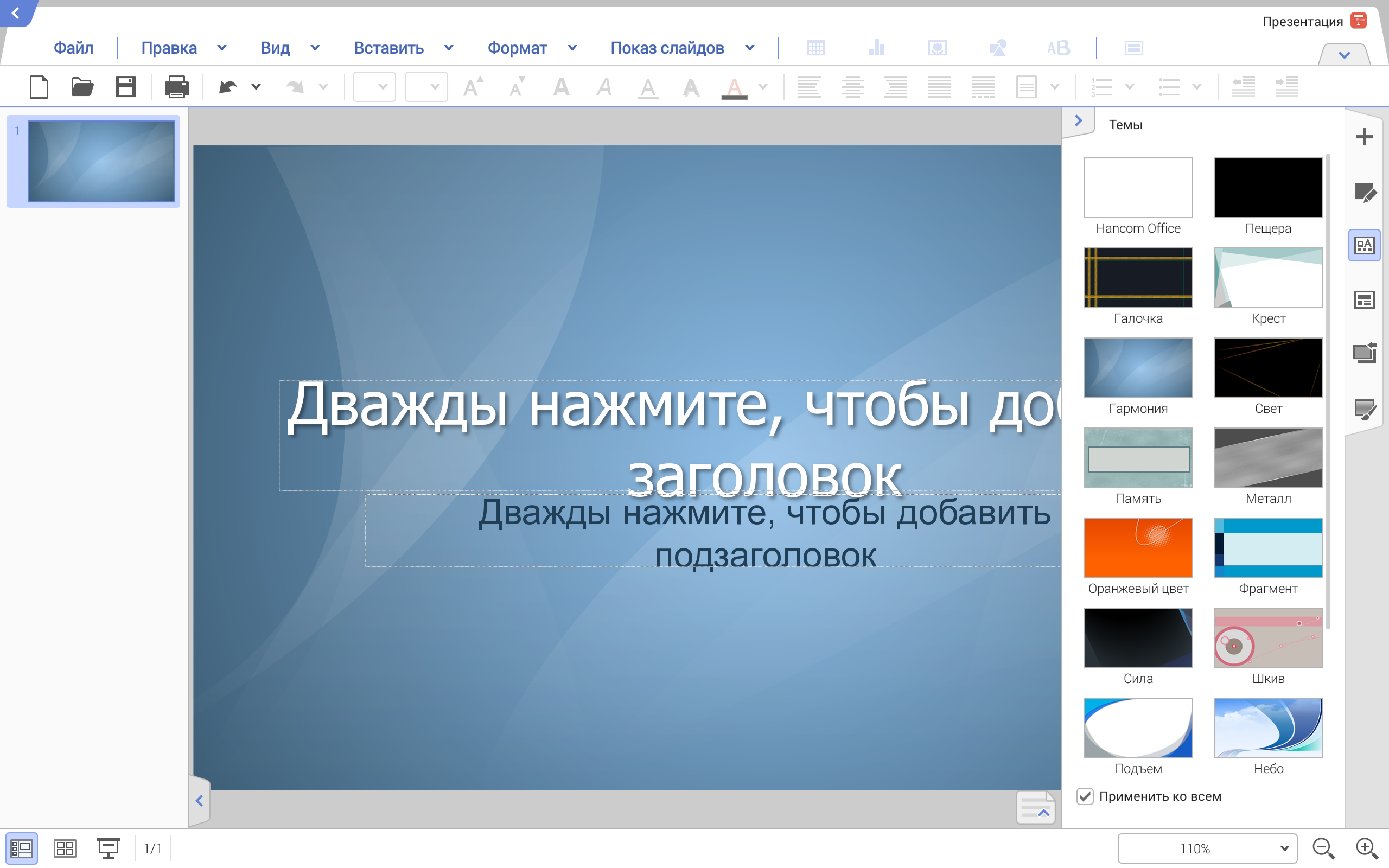
Task: Go back with the top-left arrow
Action: 16,12
